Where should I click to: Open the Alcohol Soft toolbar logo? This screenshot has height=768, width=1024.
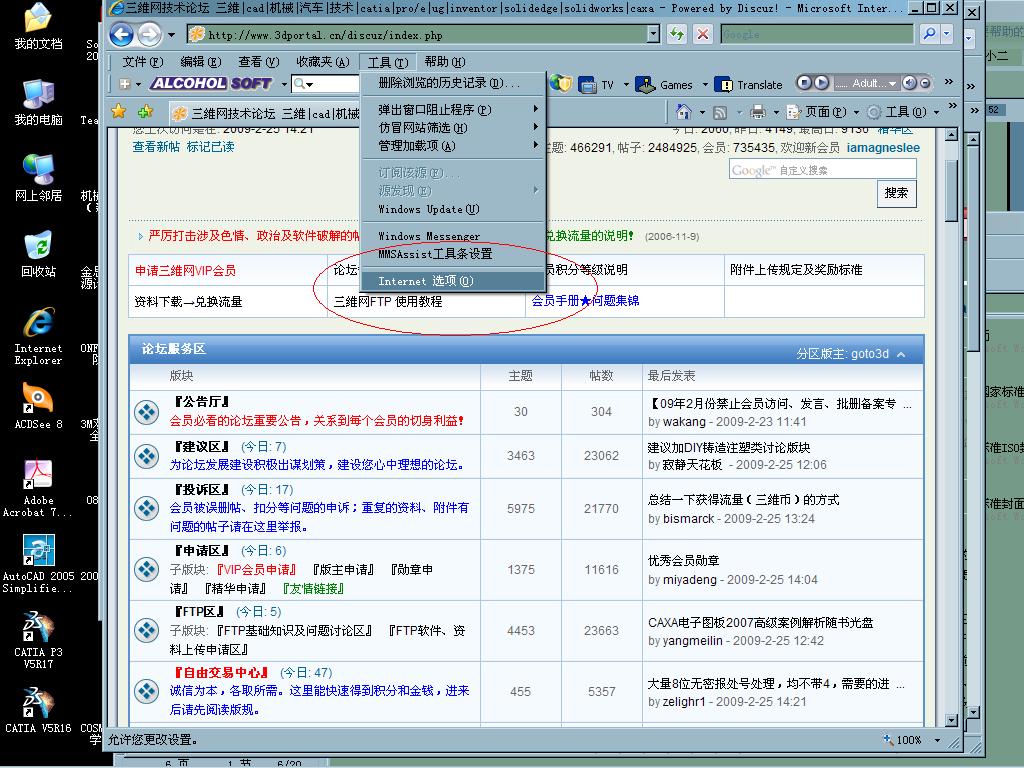pos(211,84)
